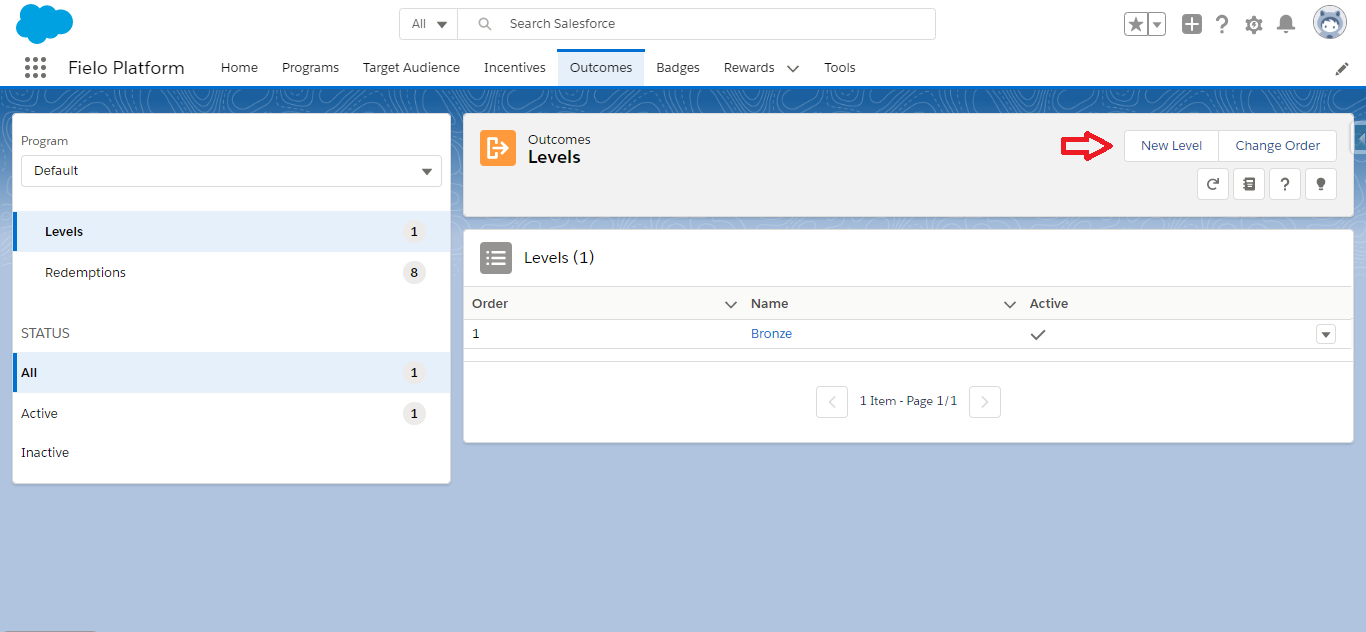Open the App Launcher grid icon

click(x=35, y=67)
